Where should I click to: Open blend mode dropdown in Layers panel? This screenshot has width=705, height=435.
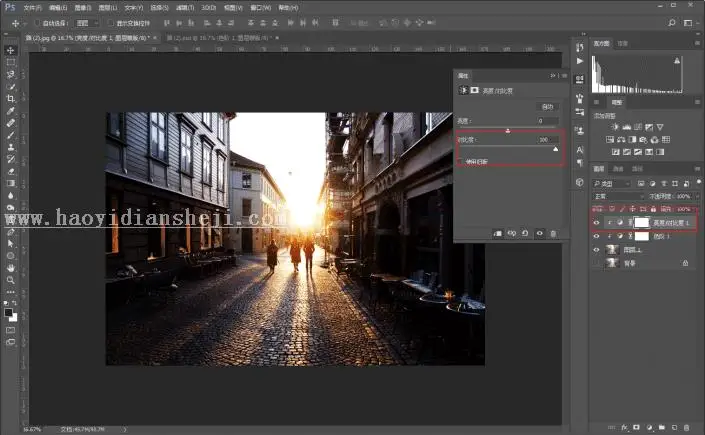coord(618,197)
